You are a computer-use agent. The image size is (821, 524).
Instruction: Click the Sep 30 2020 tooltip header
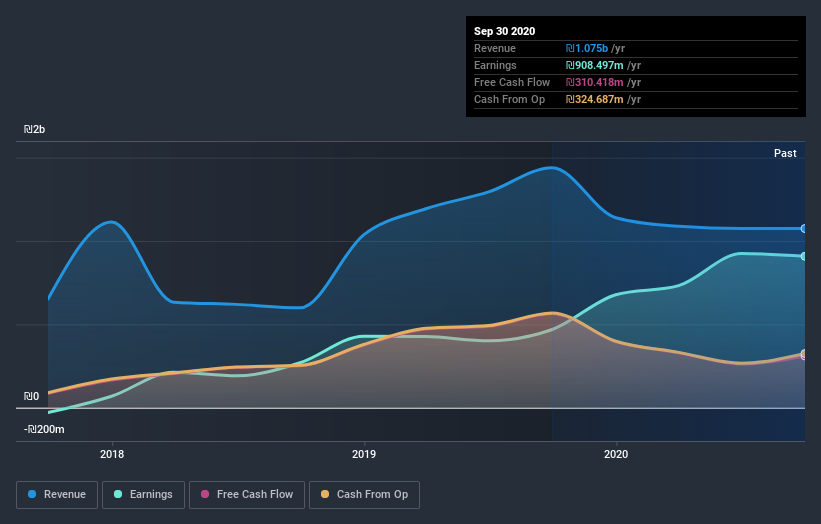[x=505, y=31]
